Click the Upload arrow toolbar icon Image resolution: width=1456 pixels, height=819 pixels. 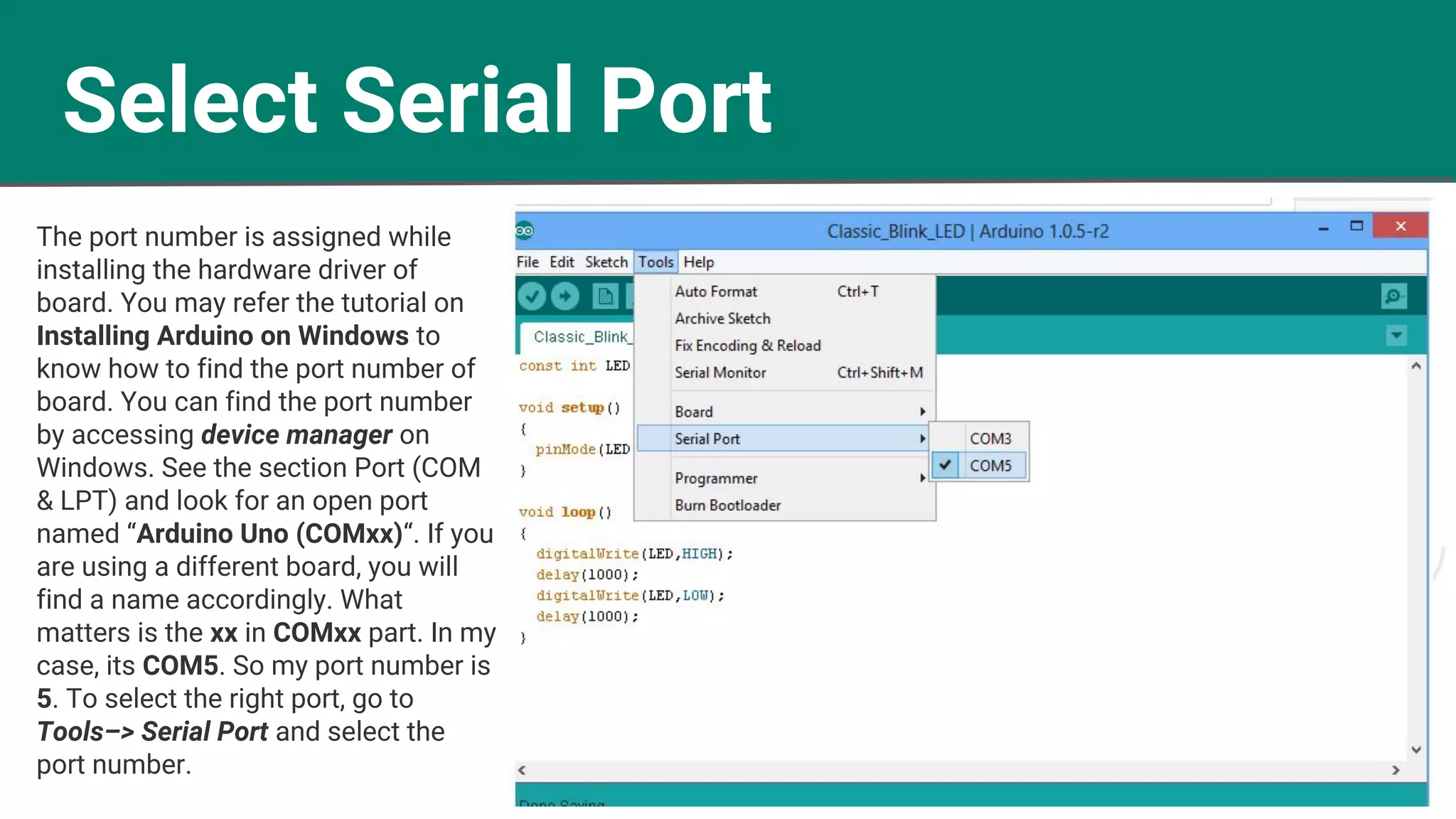tap(565, 296)
